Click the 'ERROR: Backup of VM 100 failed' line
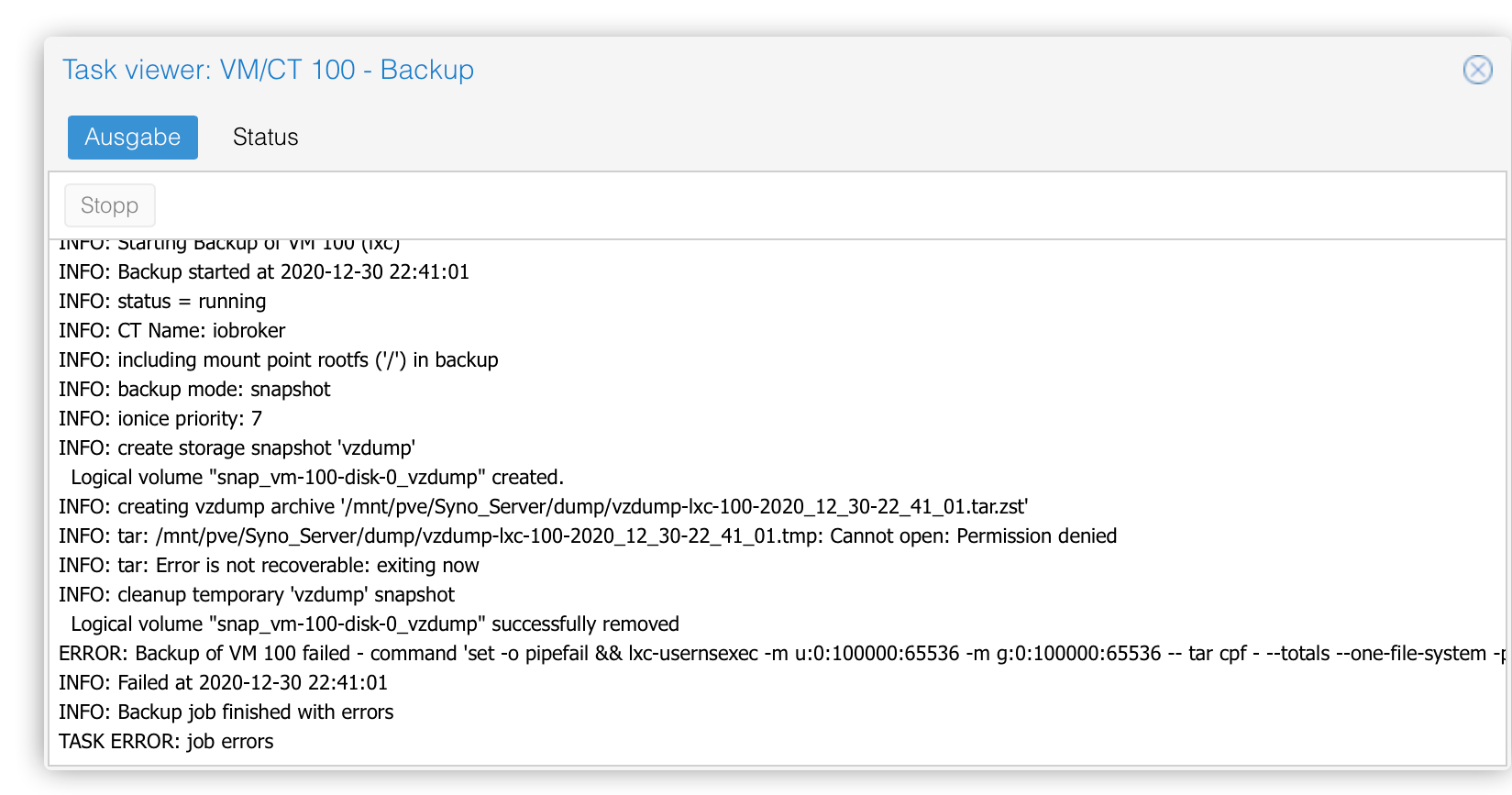This screenshot has height=795, width=1512. point(781,654)
